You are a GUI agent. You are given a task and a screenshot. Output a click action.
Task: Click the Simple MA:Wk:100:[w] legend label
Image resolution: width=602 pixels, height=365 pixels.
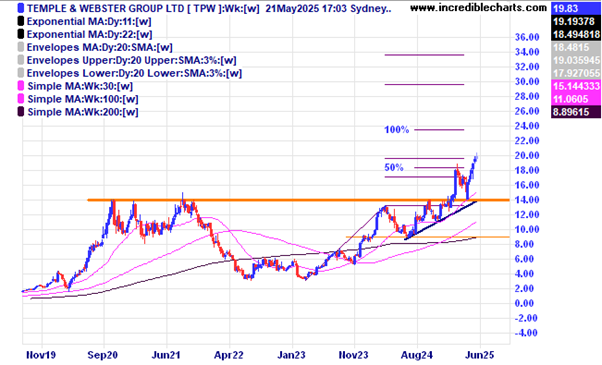tap(83, 99)
